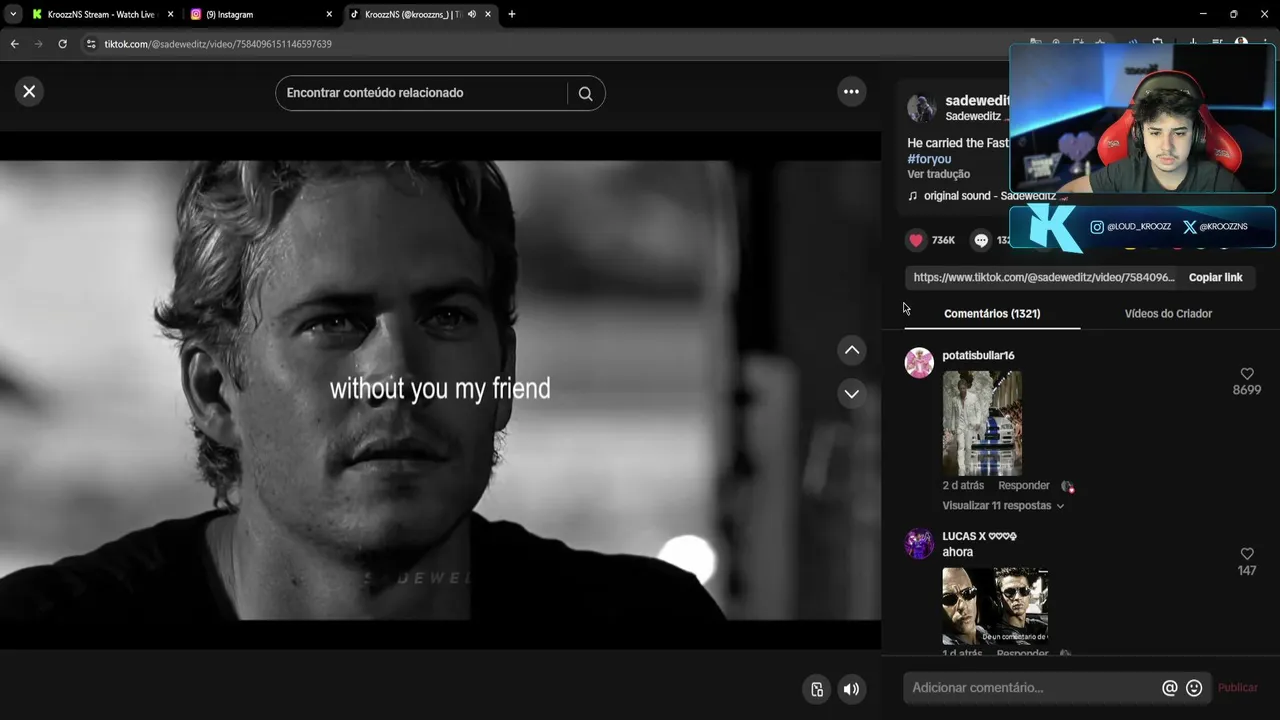
Task: Open the emoji picker smiley icon
Action: [1194, 688]
